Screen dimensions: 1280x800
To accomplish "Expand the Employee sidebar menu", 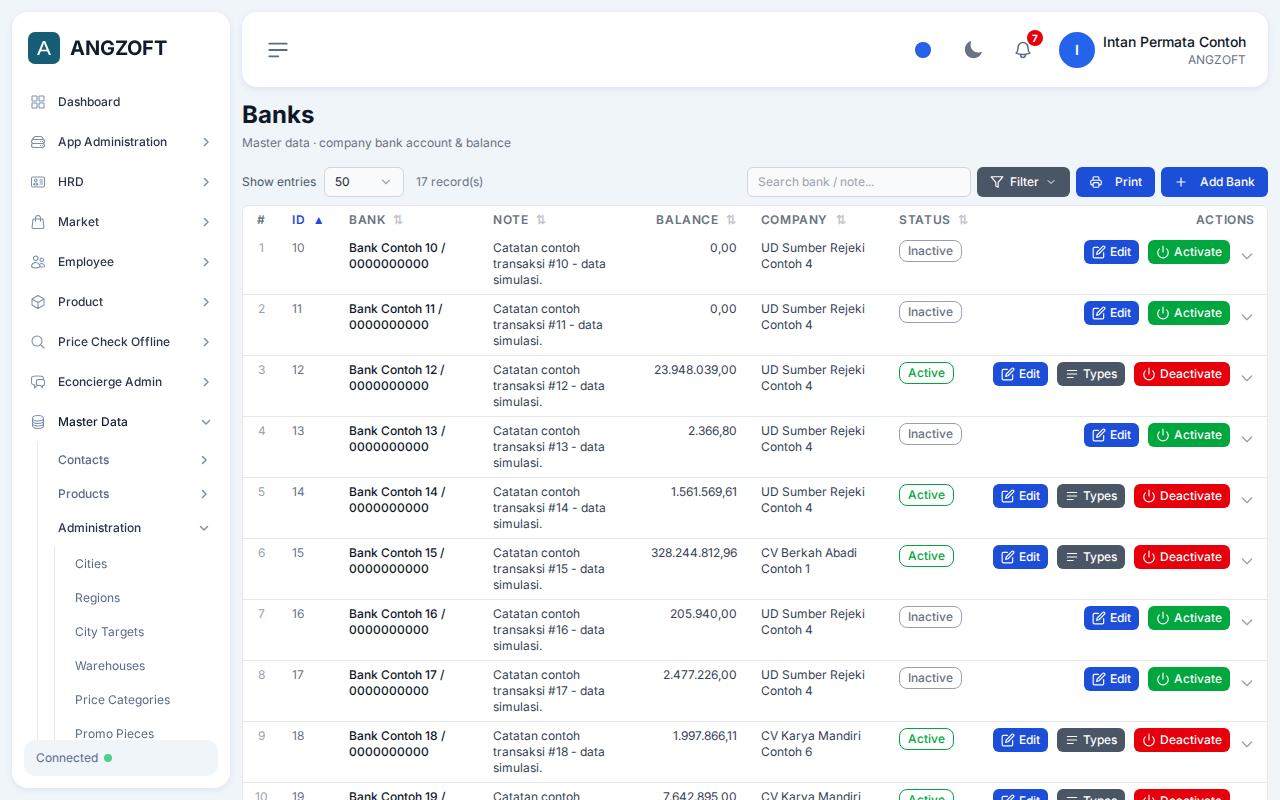I will tap(121, 262).
